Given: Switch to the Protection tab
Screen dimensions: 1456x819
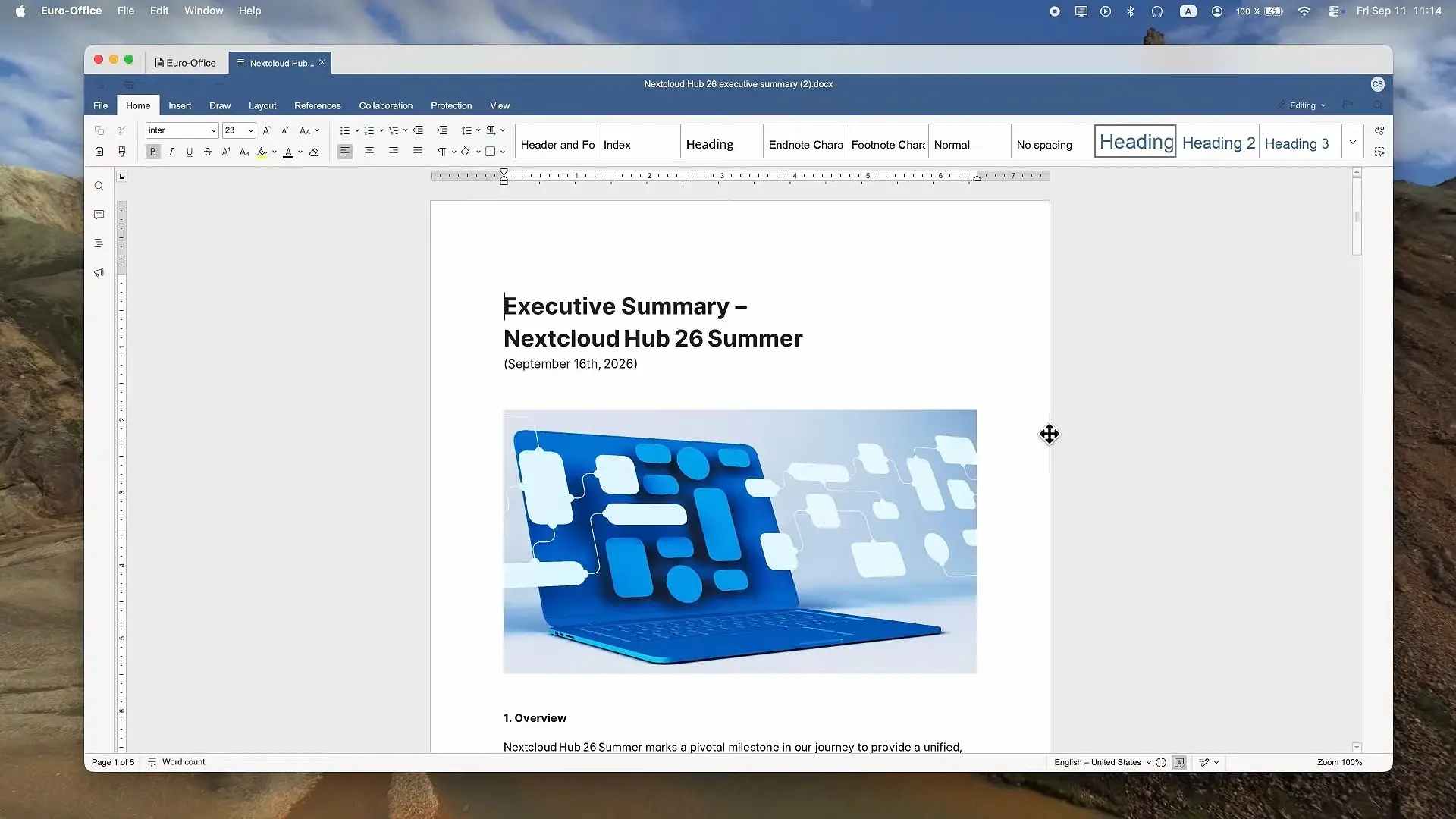Looking at the screenshot, I should tap(451, 105).
